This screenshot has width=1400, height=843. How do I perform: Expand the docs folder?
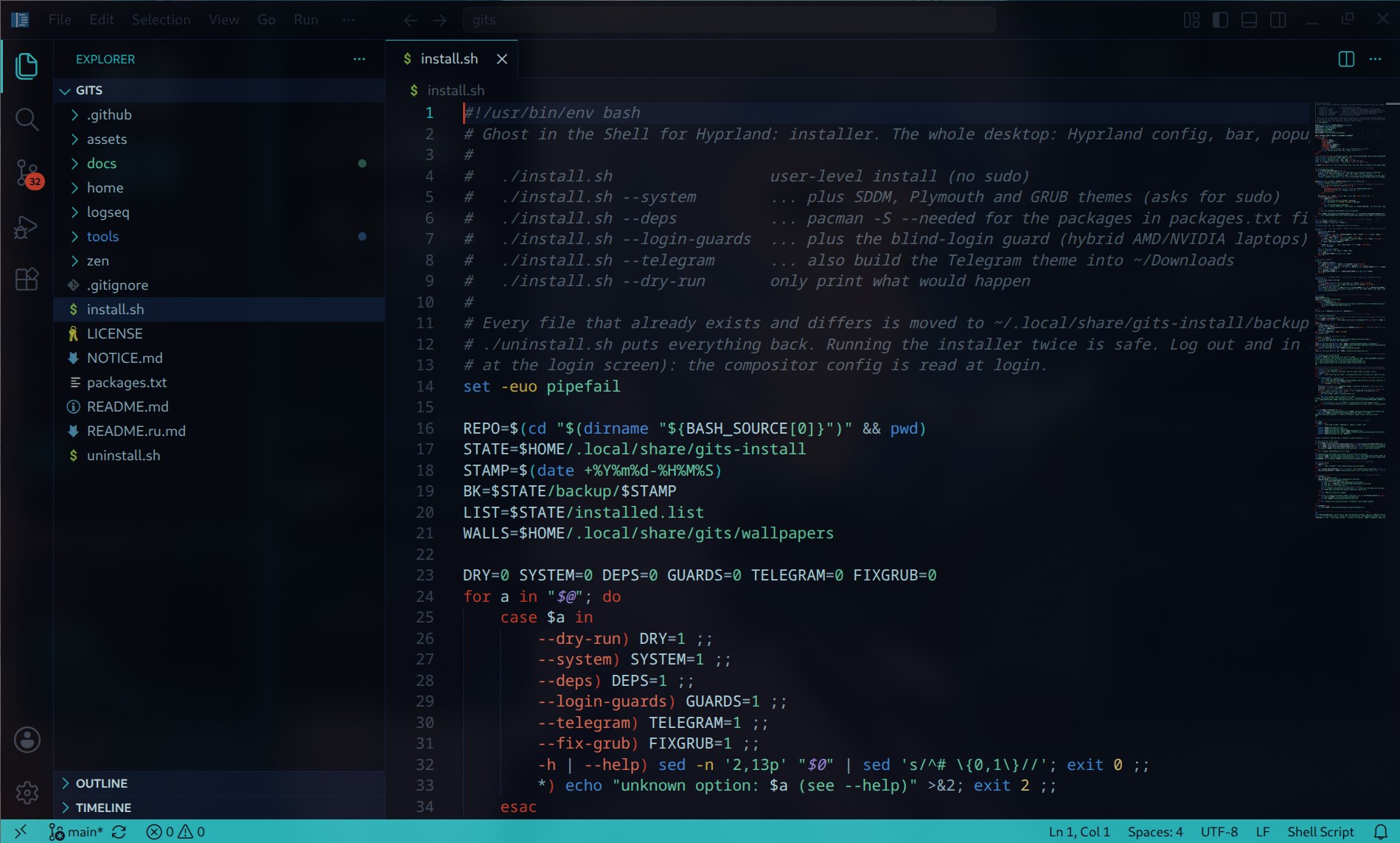(220, 163)
